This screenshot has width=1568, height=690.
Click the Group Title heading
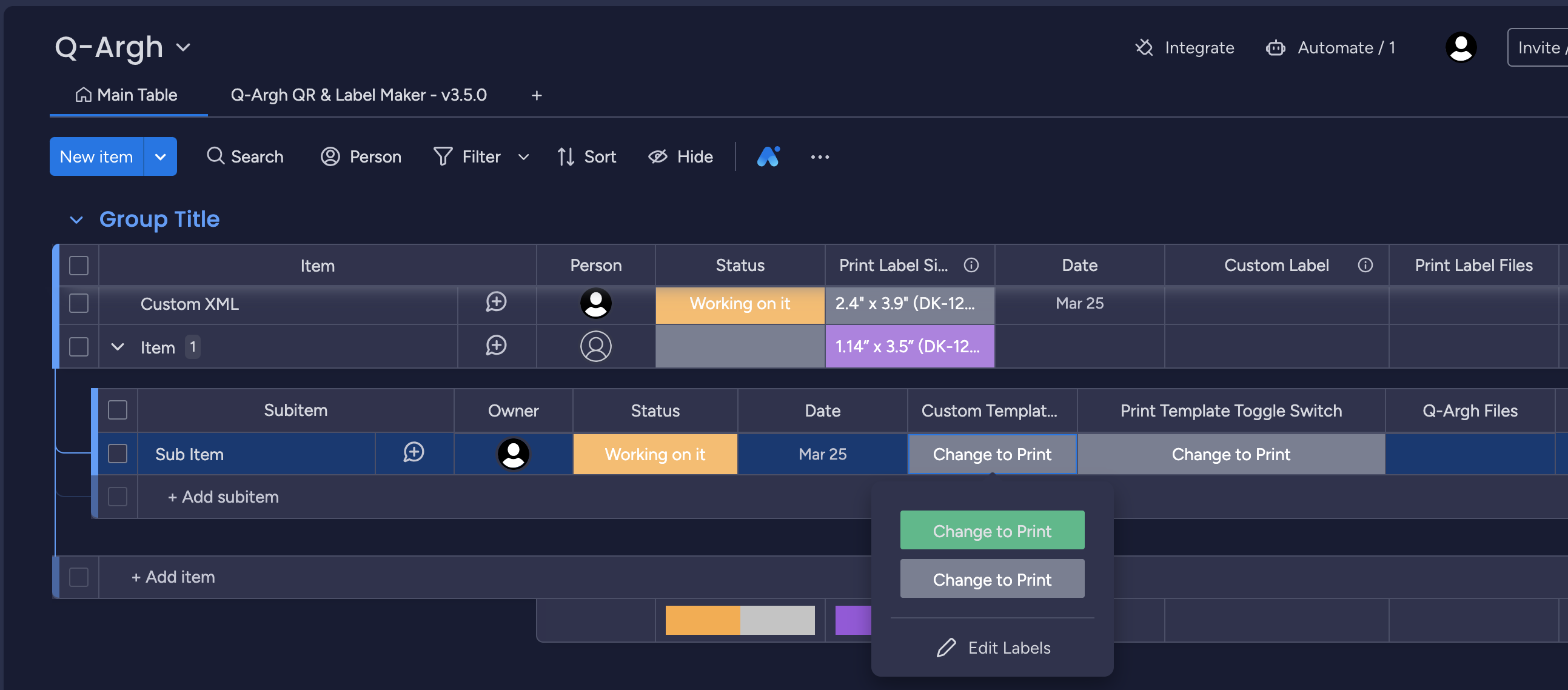pyautogui.click(x=159, y=219)
